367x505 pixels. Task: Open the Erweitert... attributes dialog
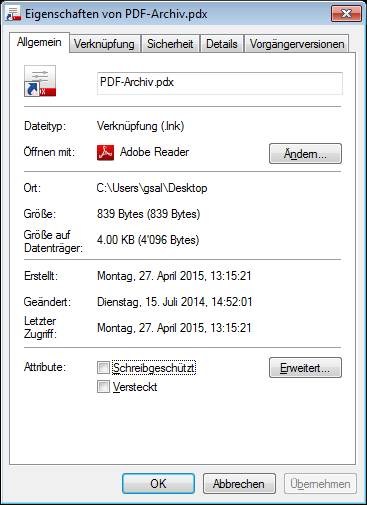(305, 368)
